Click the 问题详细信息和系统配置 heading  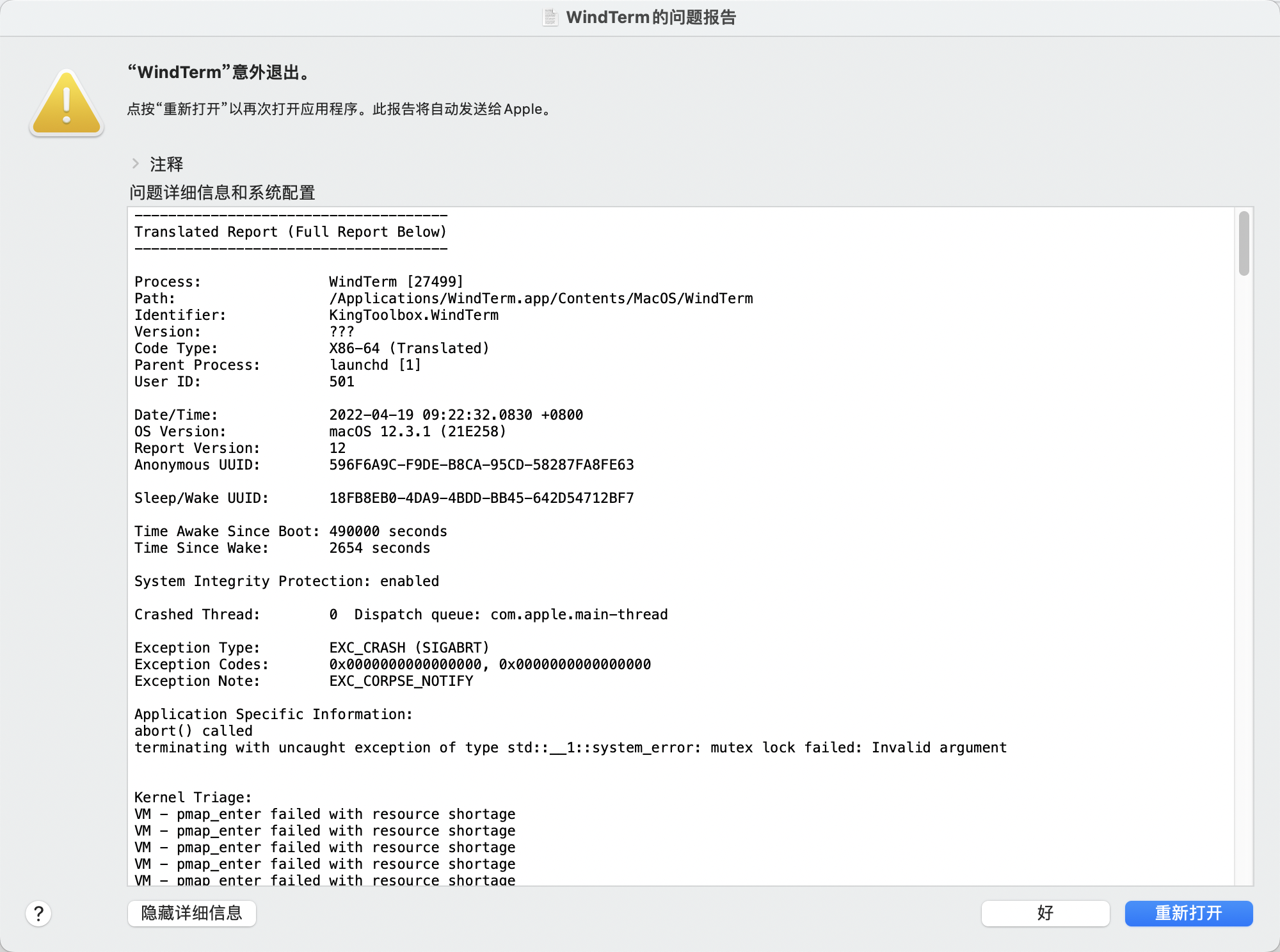coord(222,193)
